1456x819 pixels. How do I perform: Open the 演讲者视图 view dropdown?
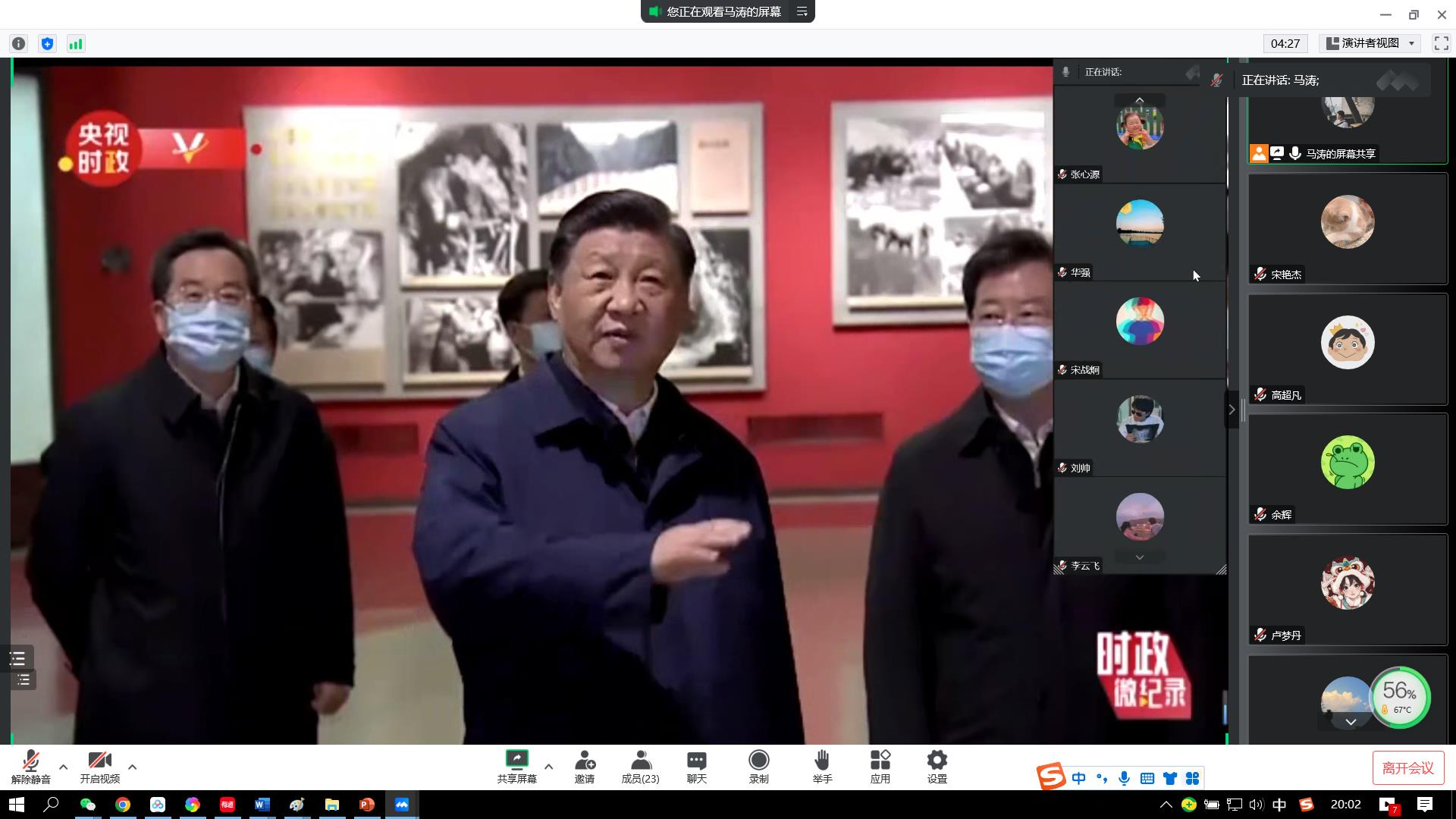tap(1370, 44)
